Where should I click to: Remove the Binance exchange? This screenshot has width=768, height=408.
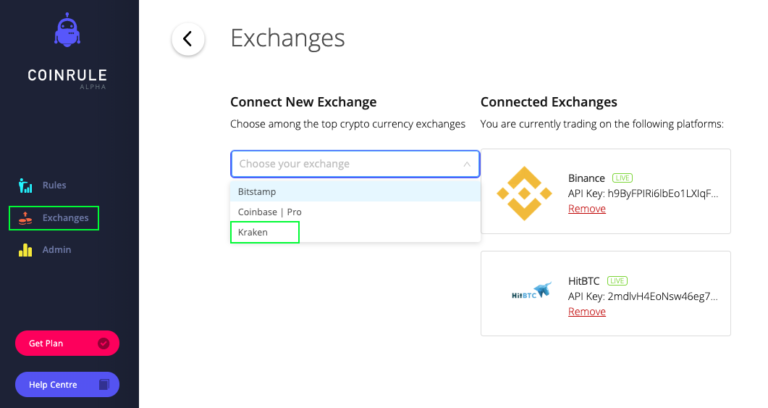point(587,209)
